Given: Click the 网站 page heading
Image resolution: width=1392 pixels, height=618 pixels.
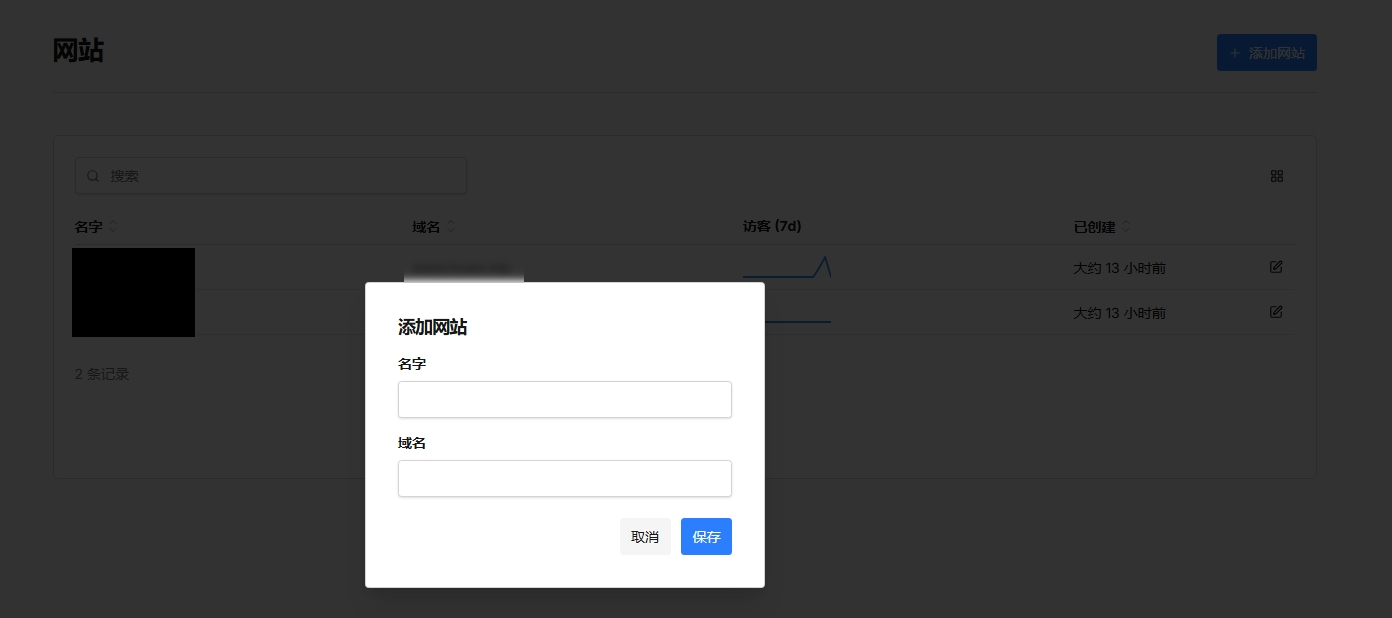Looking at the screenshot, I should click(78, 51).
